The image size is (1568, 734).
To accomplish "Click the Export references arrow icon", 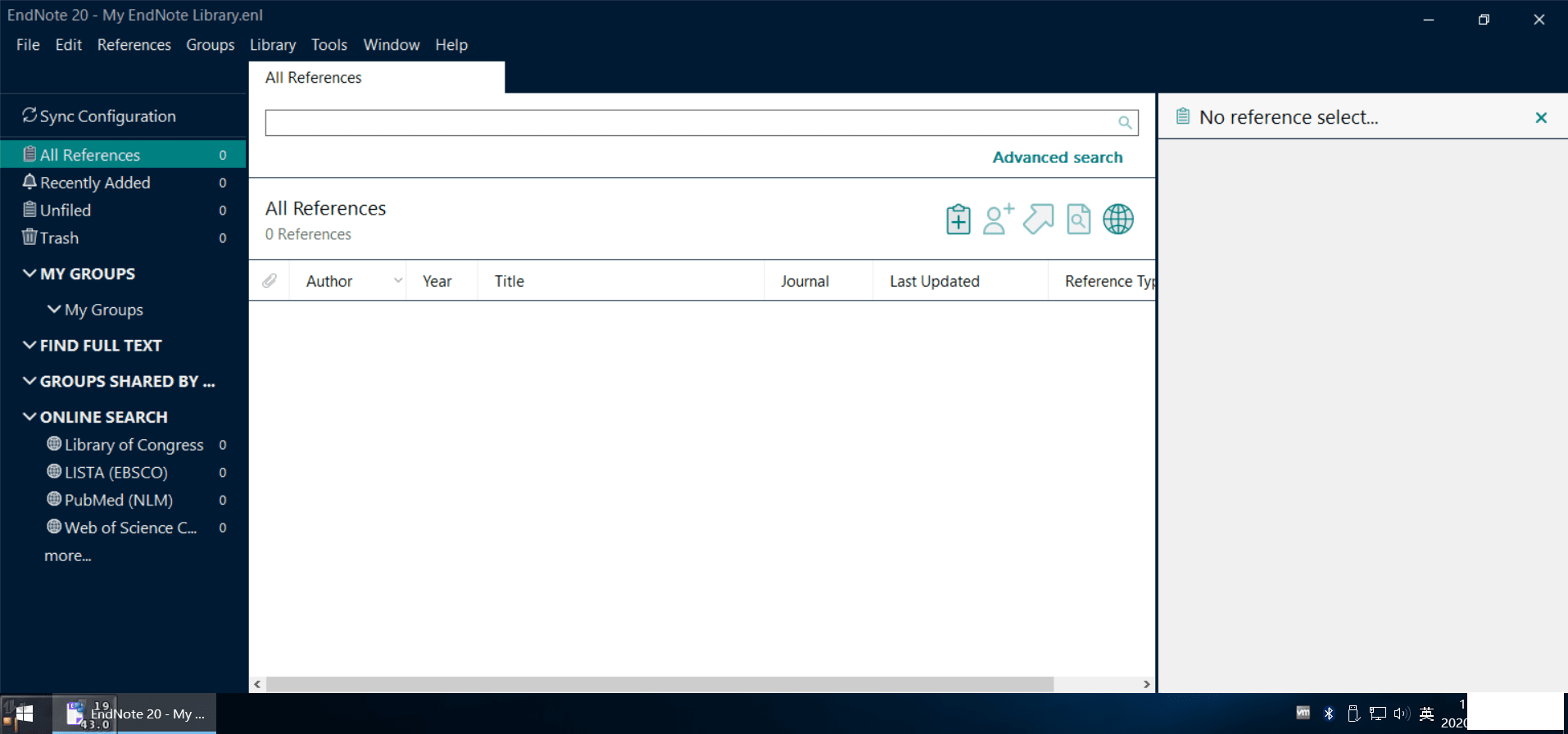I will (x=1038, y=220).
